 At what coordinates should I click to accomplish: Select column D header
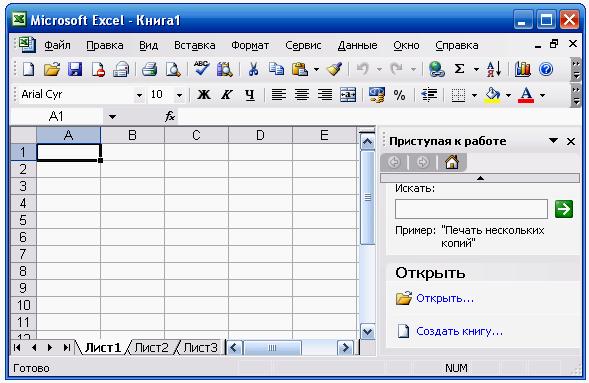point(260,135)
